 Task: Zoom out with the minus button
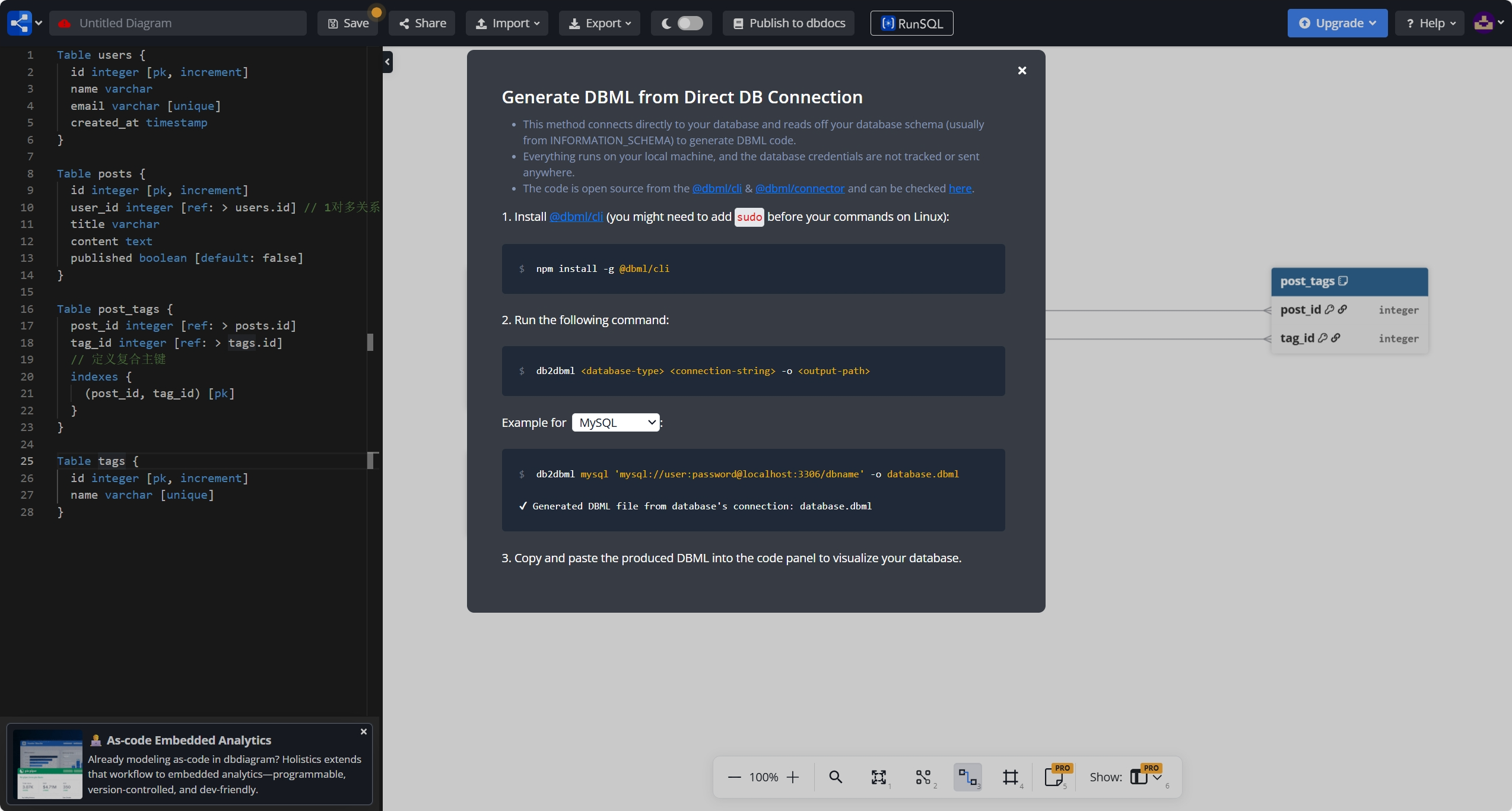point(734,777)
